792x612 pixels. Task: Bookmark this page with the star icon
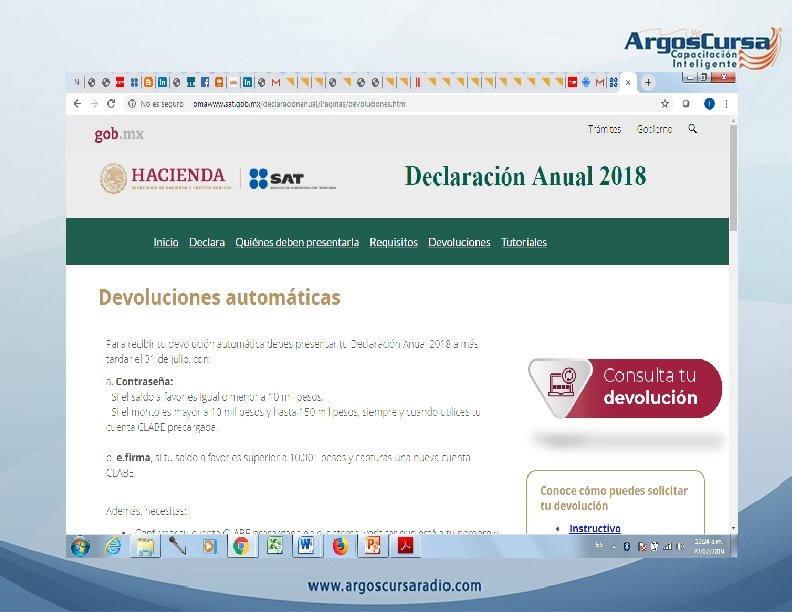(x=665, y=104)
